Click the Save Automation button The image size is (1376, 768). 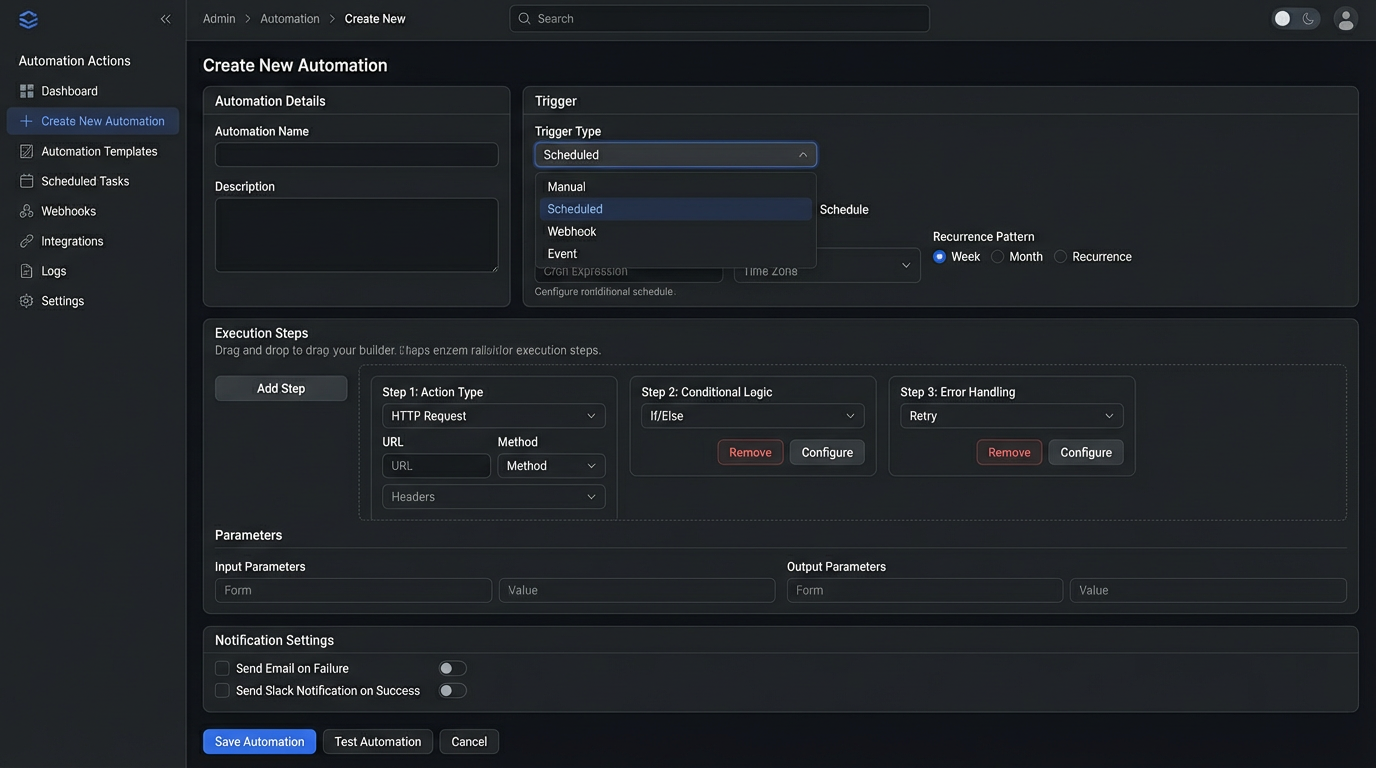pyautogui.click(x=259, y=742)
